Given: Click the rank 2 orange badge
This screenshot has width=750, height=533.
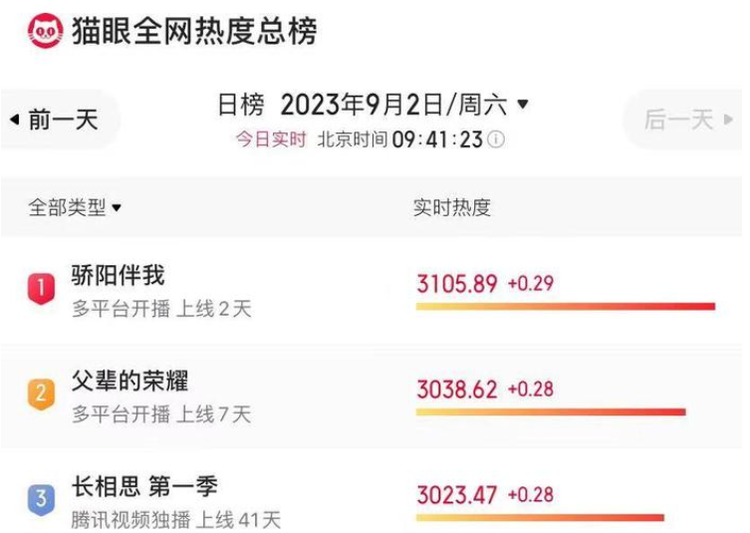Looking at the screenshot, I should (41, 394).
